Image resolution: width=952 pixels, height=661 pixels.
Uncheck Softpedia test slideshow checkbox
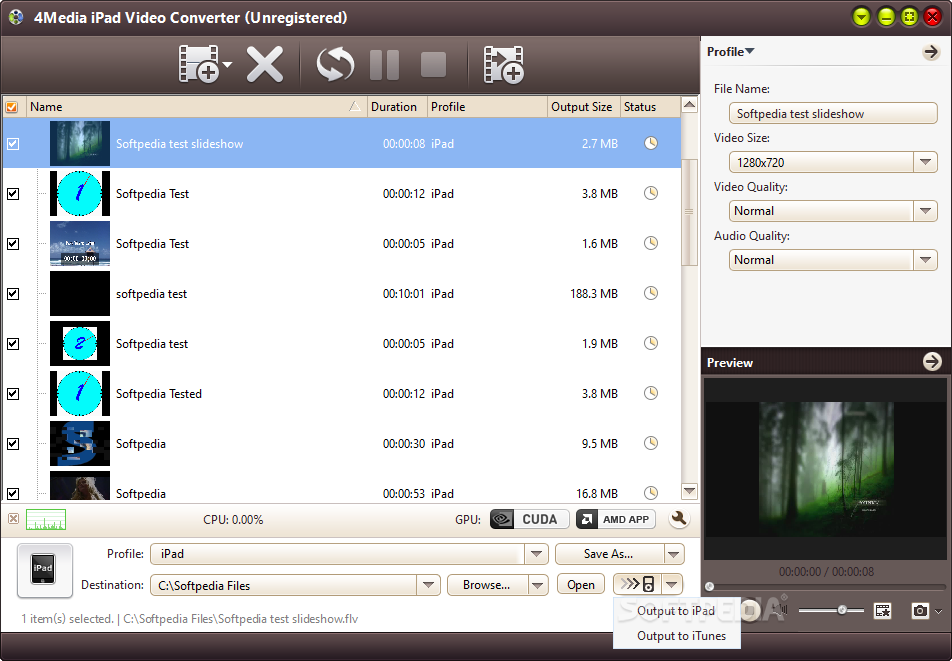(13, 144)
